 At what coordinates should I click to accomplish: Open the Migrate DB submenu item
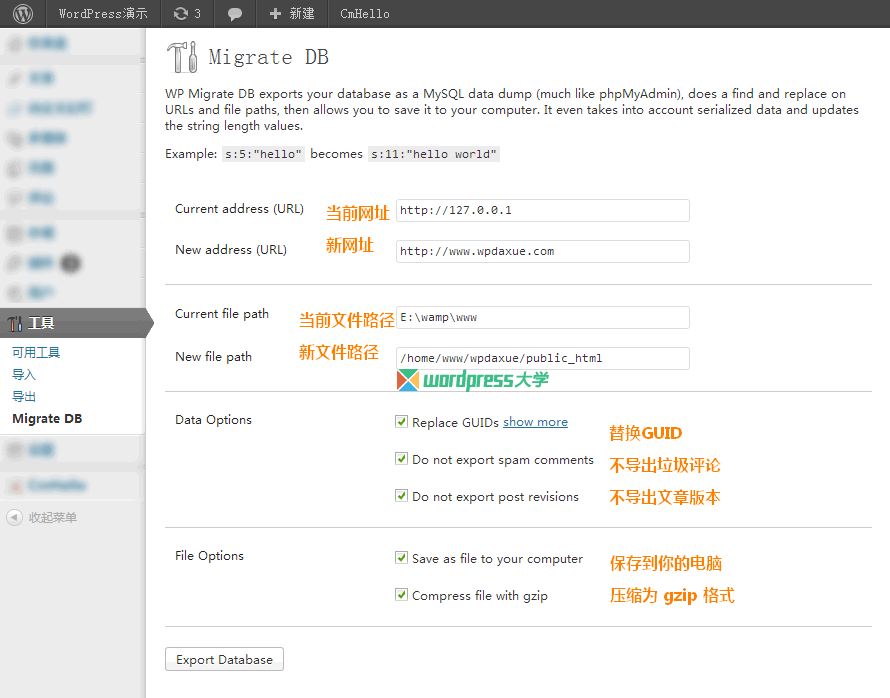click(47, 418)
